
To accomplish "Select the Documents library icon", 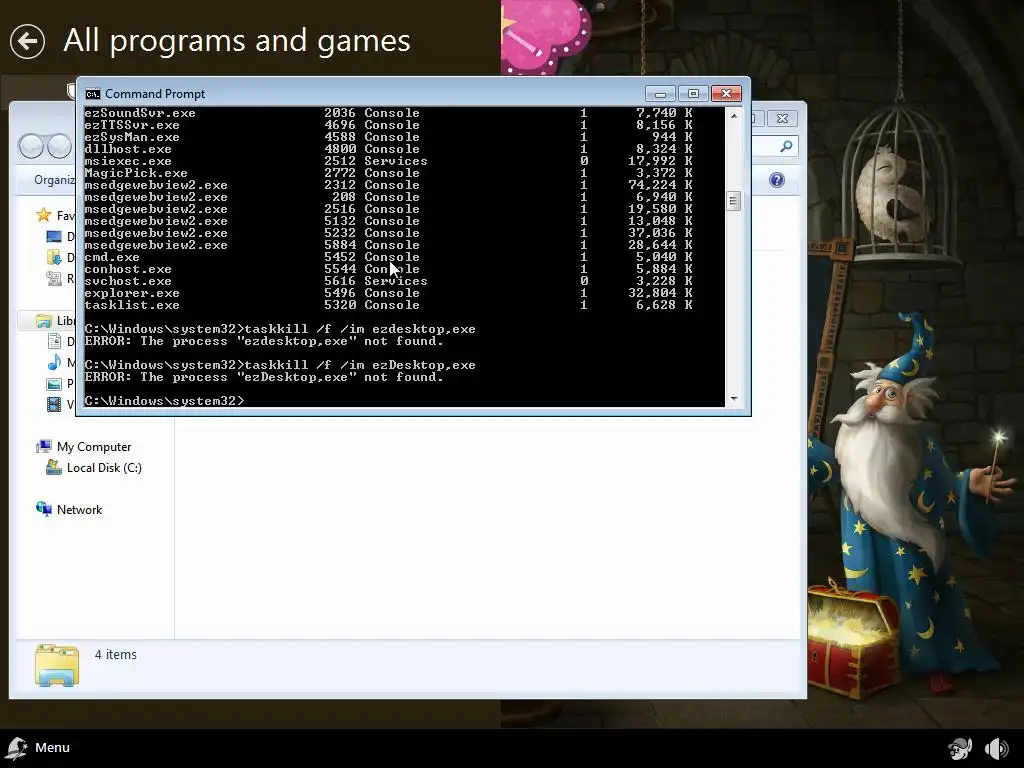I will click(54, 342).
